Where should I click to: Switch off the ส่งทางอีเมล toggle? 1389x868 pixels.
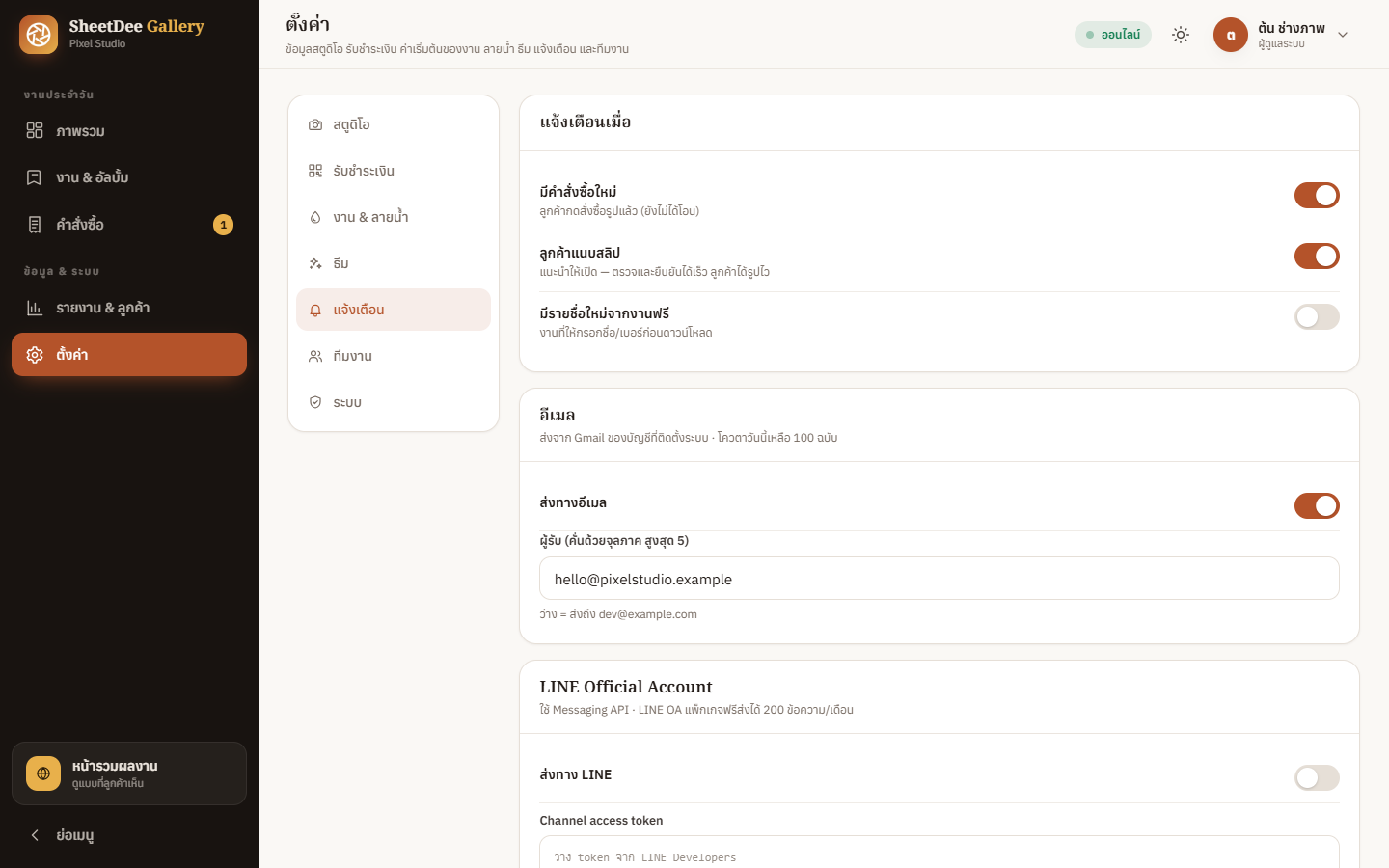click(x=1317, y=506)
